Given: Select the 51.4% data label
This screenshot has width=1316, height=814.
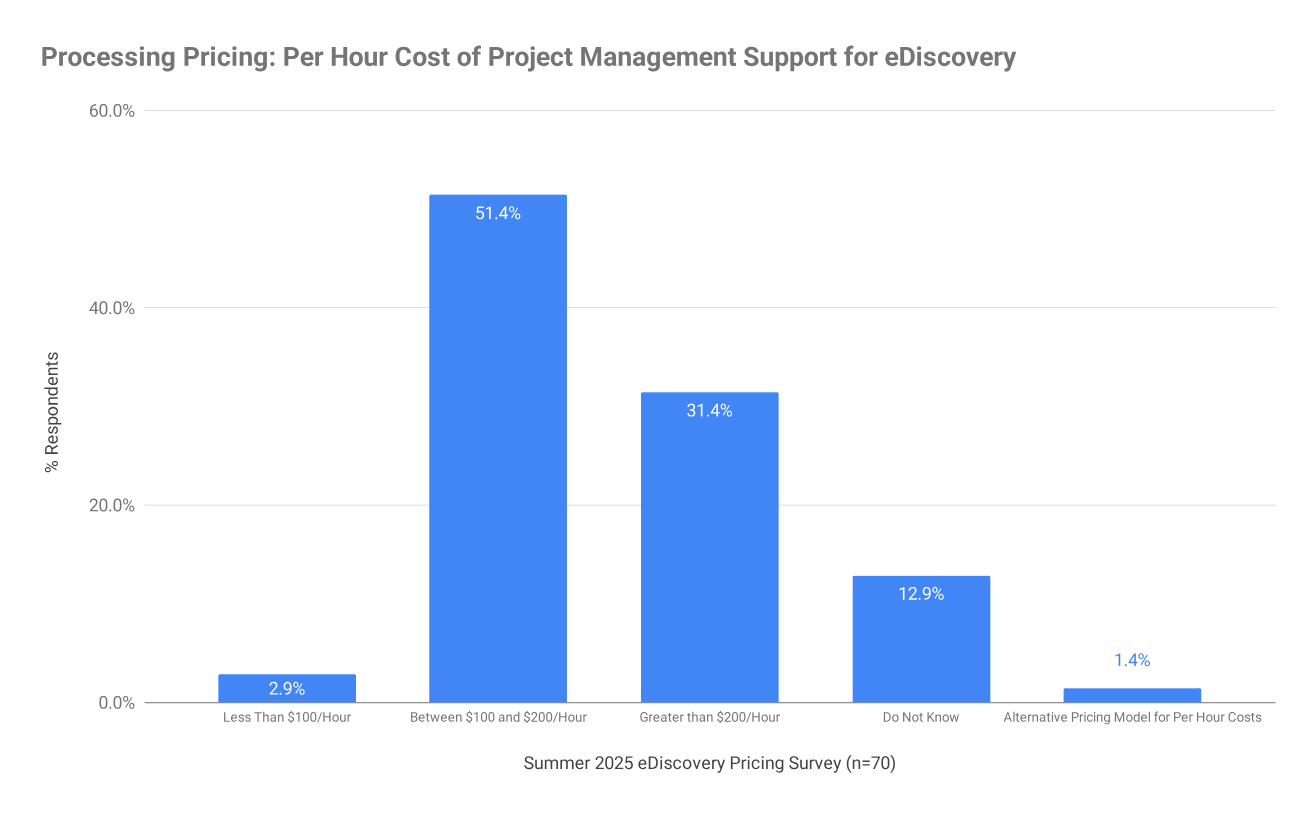Looking at the screenshot, I should tap(497, 213).
